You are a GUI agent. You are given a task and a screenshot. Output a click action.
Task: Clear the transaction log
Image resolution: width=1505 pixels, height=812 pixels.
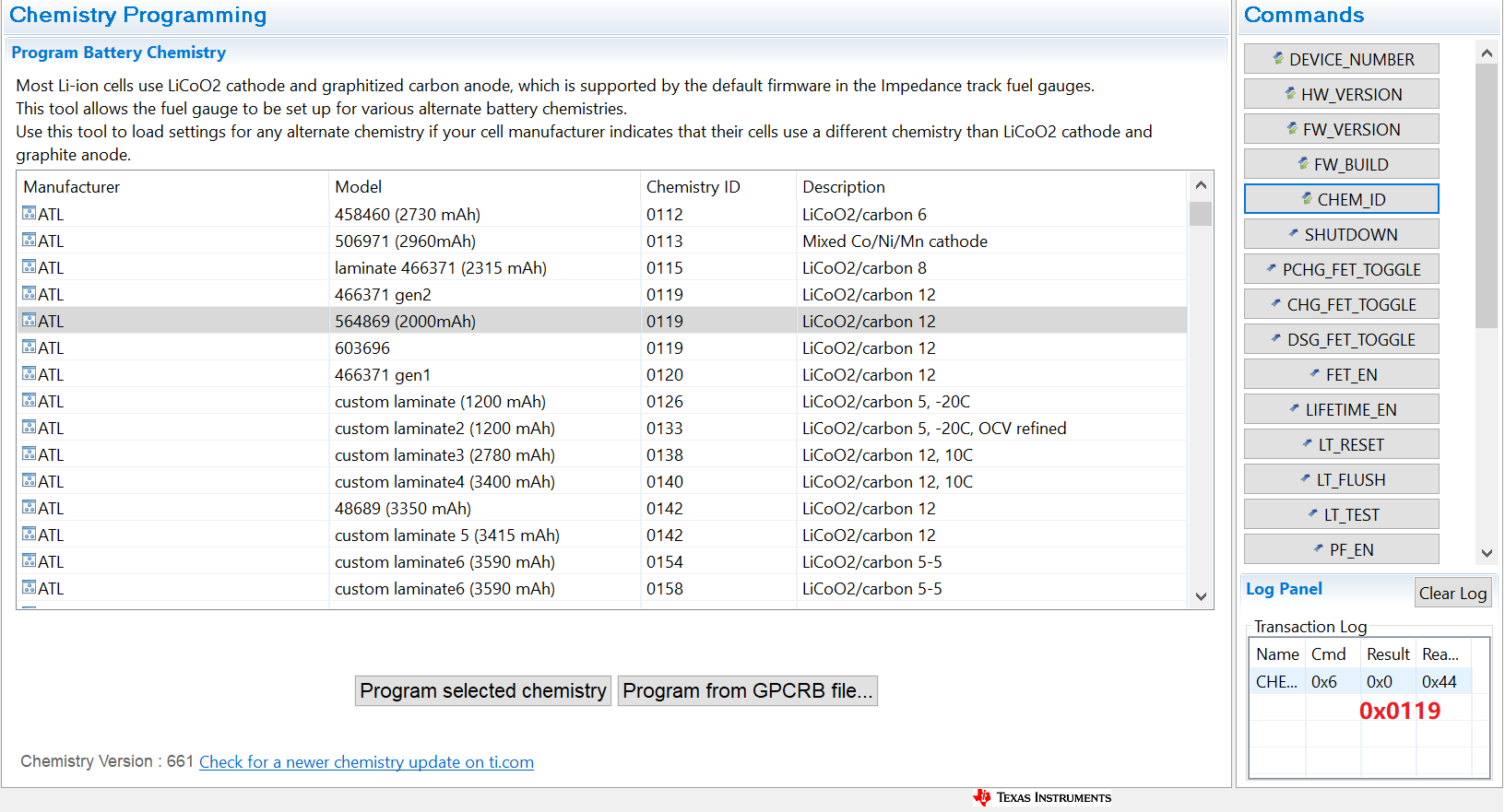1452,594
